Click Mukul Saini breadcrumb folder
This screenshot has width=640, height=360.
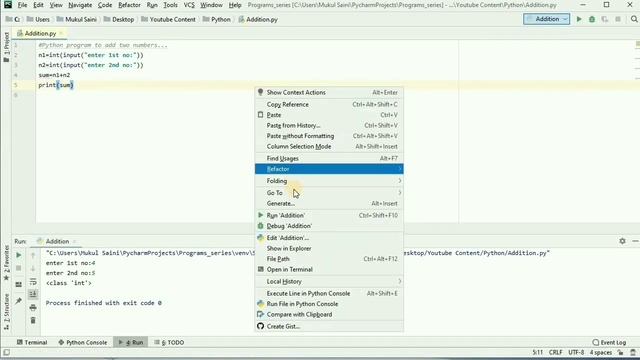click(77, 19)
